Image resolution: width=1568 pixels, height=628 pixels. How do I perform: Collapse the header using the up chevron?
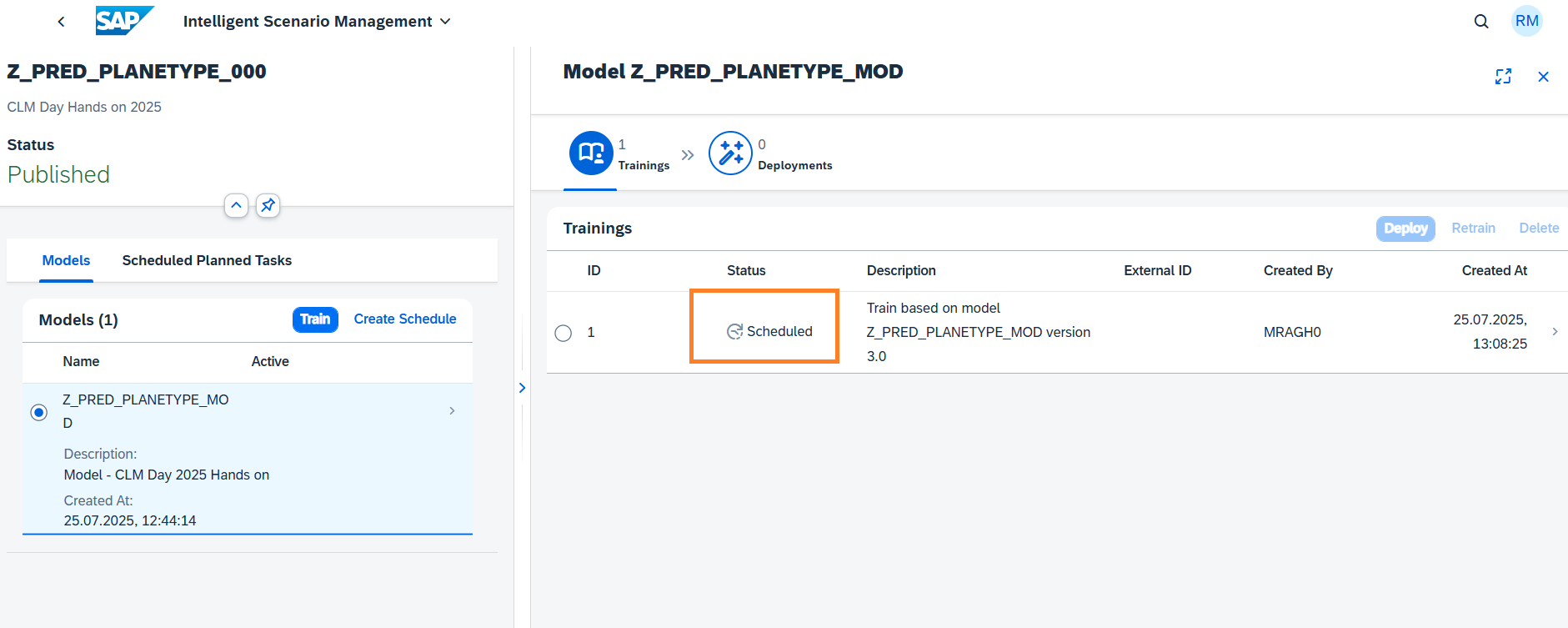pyautogui.click(x=236, y=205)
